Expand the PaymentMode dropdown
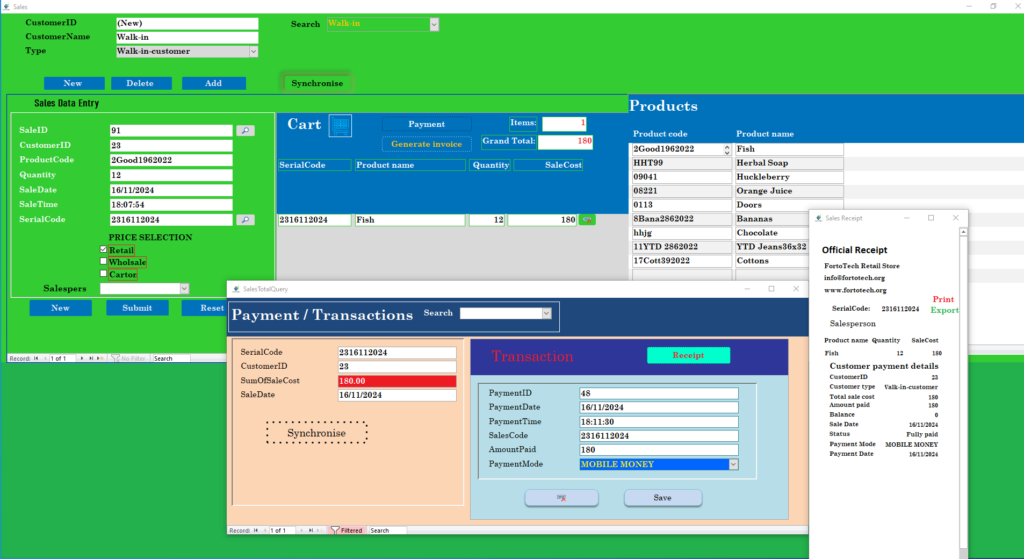The image size is (1024, 559). pyautogui.click(x=733, y=464)
